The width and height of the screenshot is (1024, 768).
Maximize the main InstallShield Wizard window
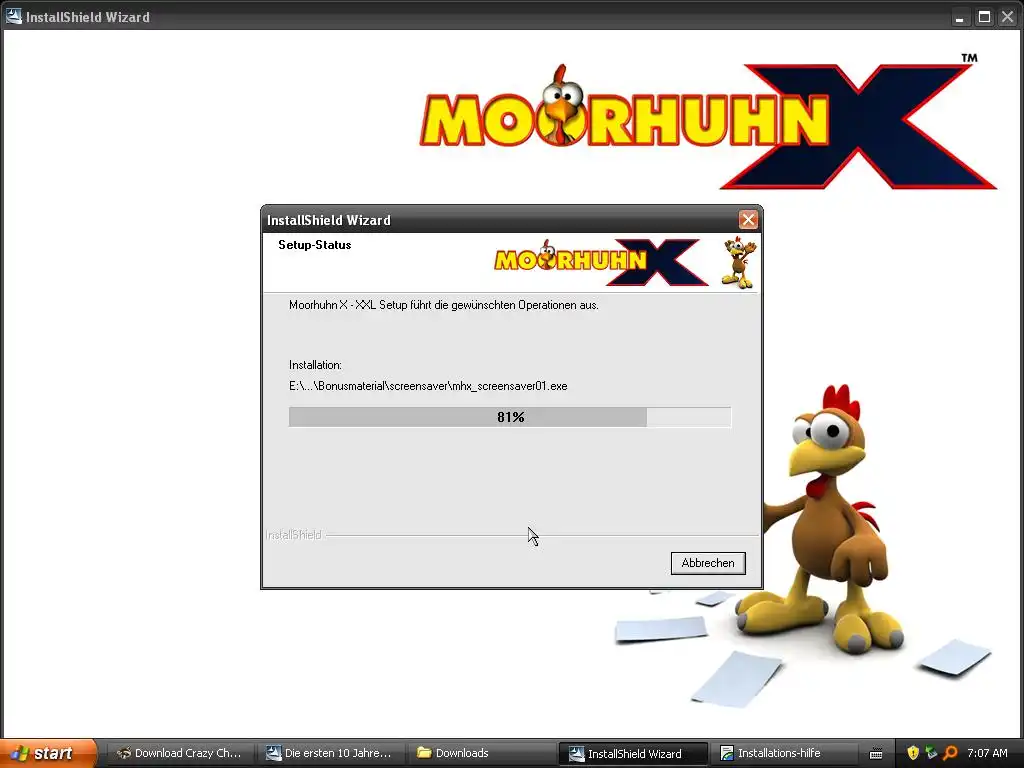[984, 17]
